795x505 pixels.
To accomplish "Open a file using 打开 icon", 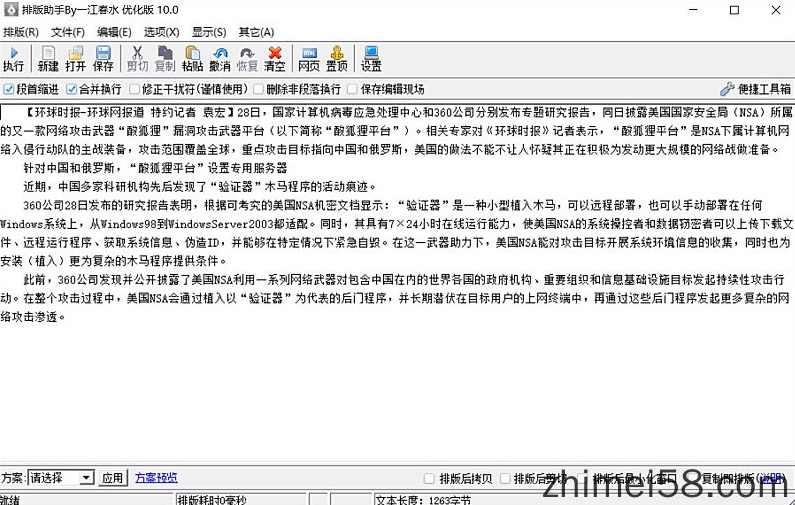I will (x=76, y=59).
